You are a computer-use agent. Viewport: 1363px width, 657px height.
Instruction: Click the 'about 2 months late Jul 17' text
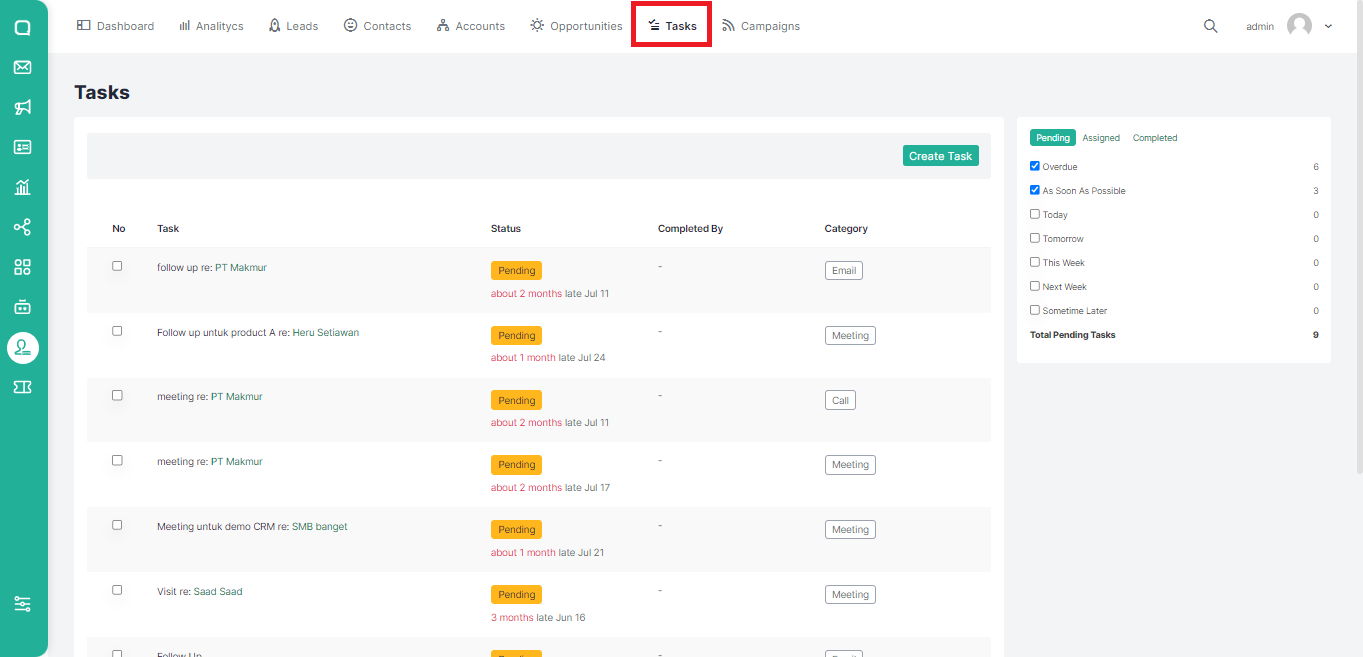tap(550, 488)
